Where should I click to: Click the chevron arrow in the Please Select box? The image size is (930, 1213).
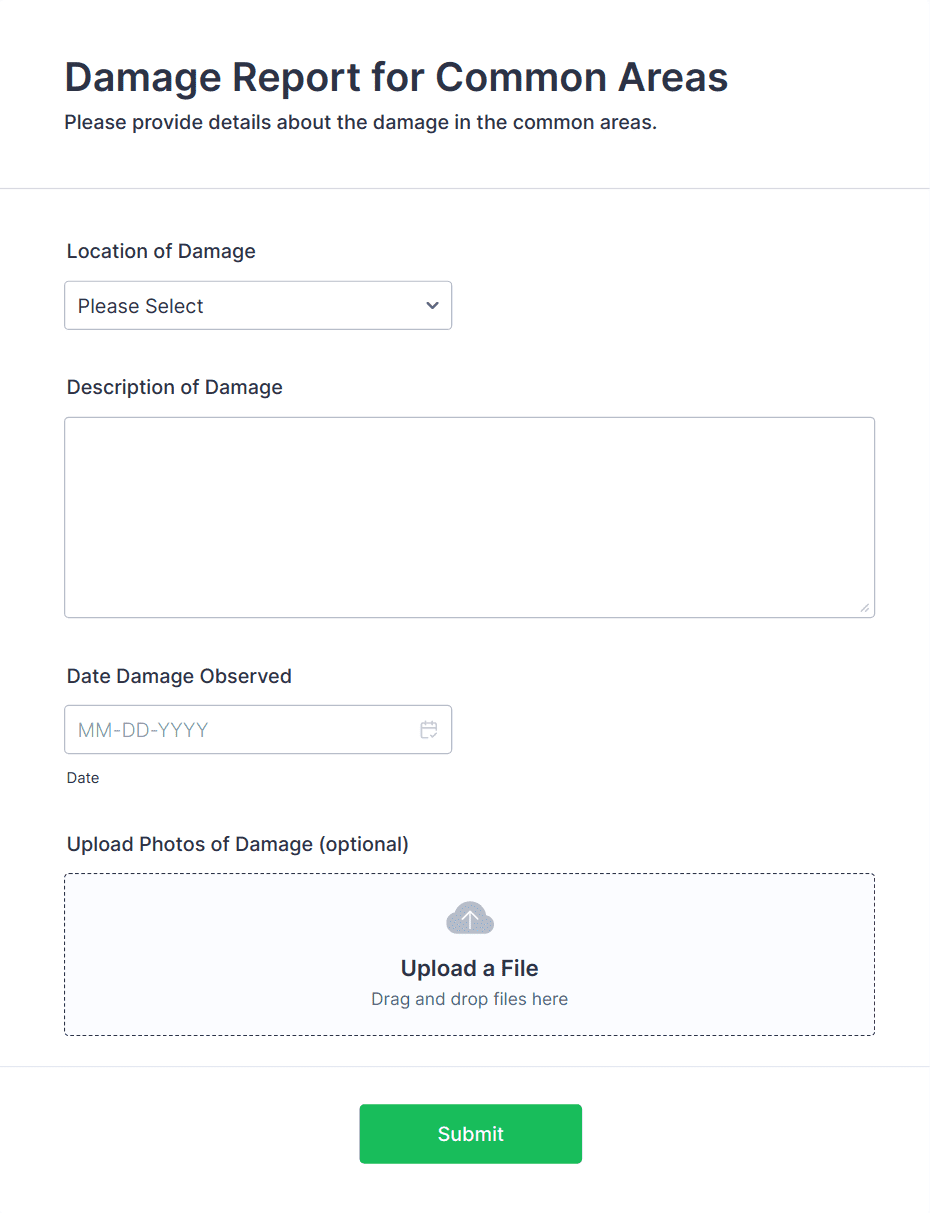[x=432, y=306]
